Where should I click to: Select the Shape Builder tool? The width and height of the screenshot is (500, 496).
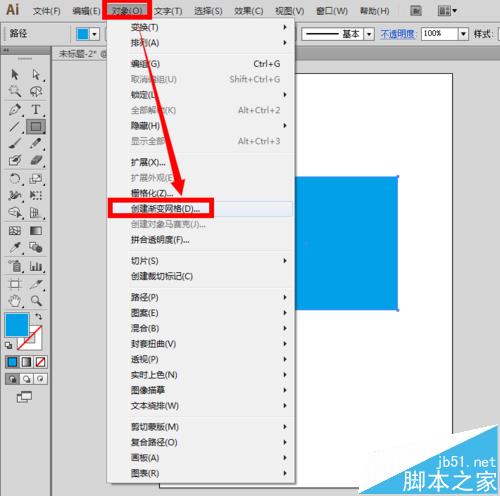[x=15, y=213]
